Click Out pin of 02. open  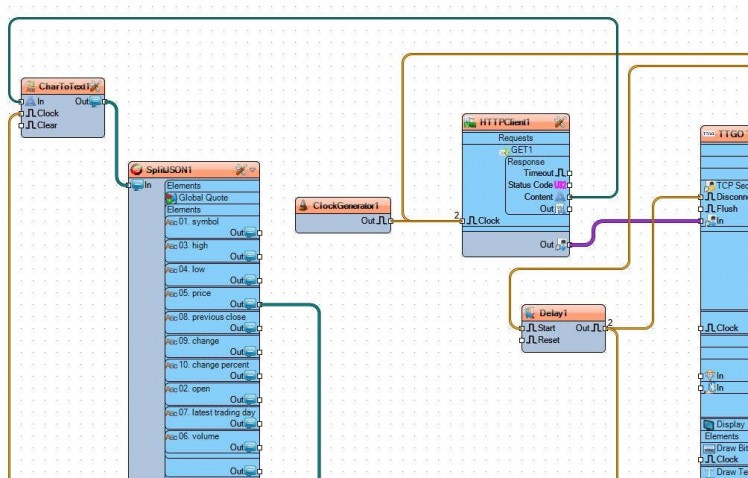point(260,400)
